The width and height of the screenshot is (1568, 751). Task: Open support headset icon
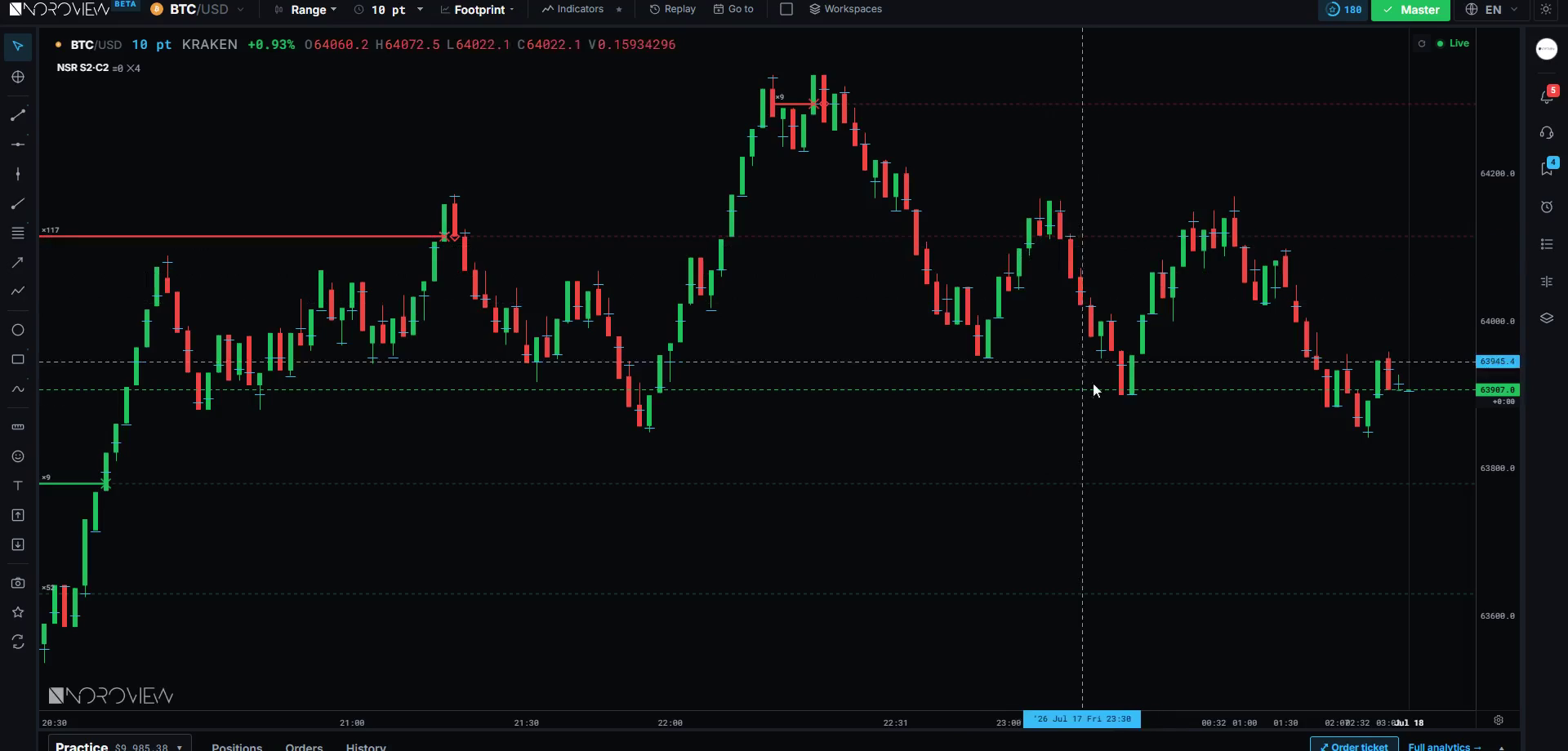click(x=1547, y=132)
